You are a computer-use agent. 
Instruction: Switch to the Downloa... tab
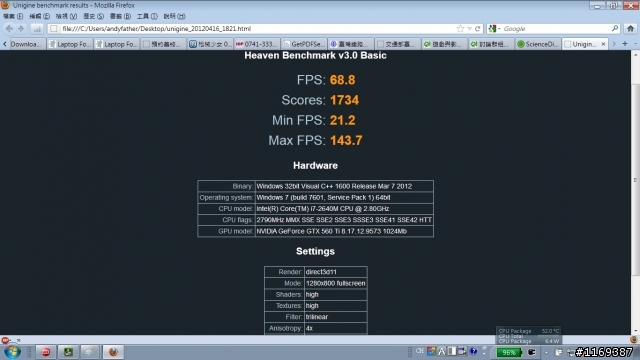pos(27,44)
